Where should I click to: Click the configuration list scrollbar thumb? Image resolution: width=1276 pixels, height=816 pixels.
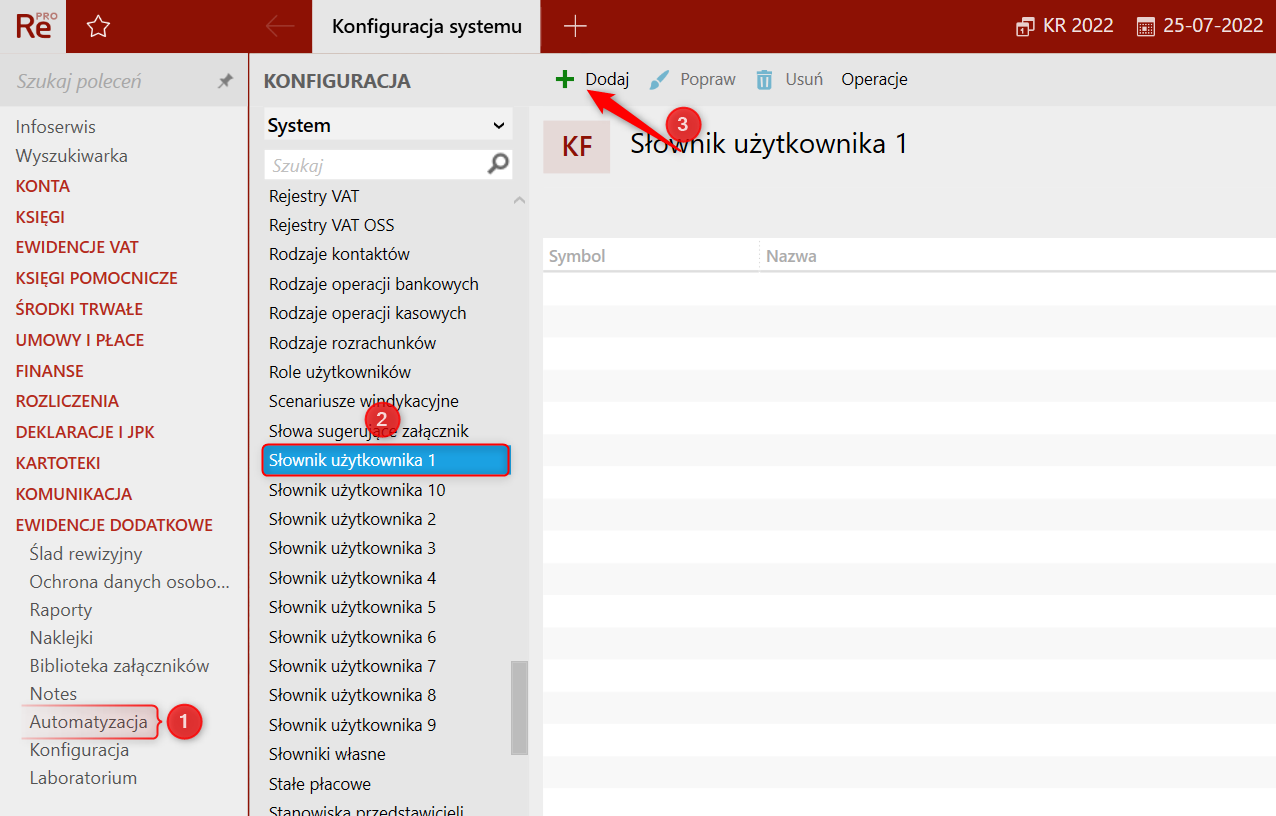click(x=519, y=707)
